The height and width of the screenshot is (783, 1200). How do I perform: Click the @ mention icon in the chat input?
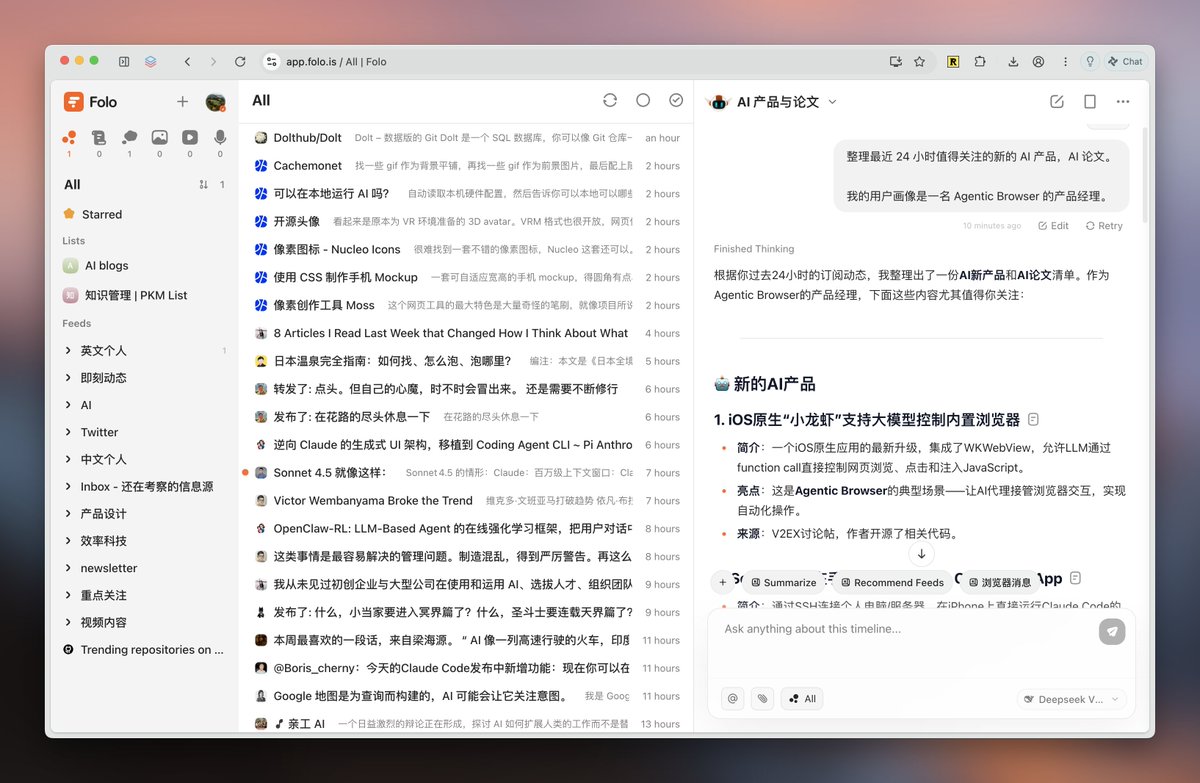pos(732,698)
